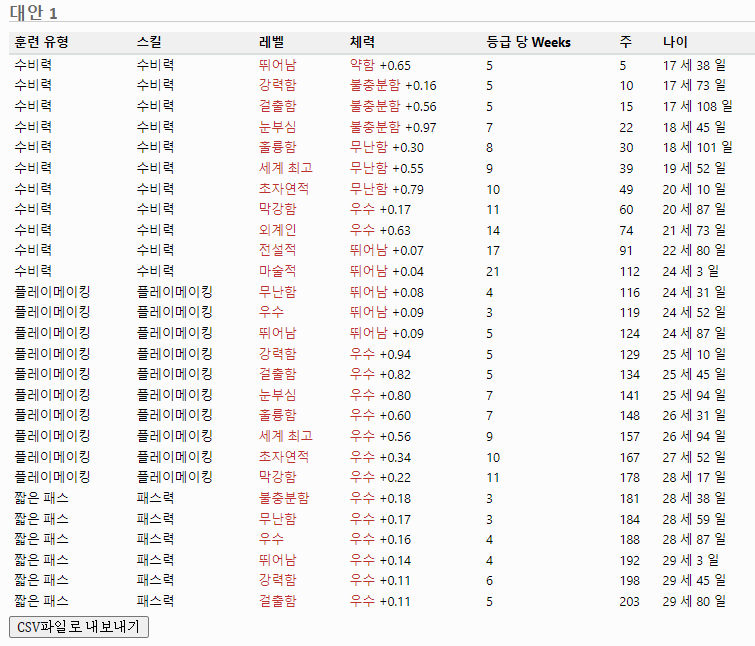
Task: Select the 뛰어남 +0.08 stamina cell
Action: [x=387, y=292]
